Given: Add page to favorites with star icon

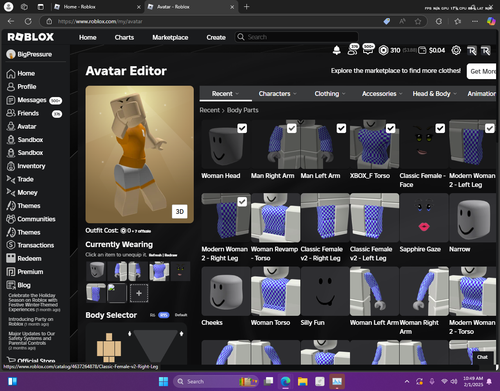Looking at the screenshot, I should point(418,21).
